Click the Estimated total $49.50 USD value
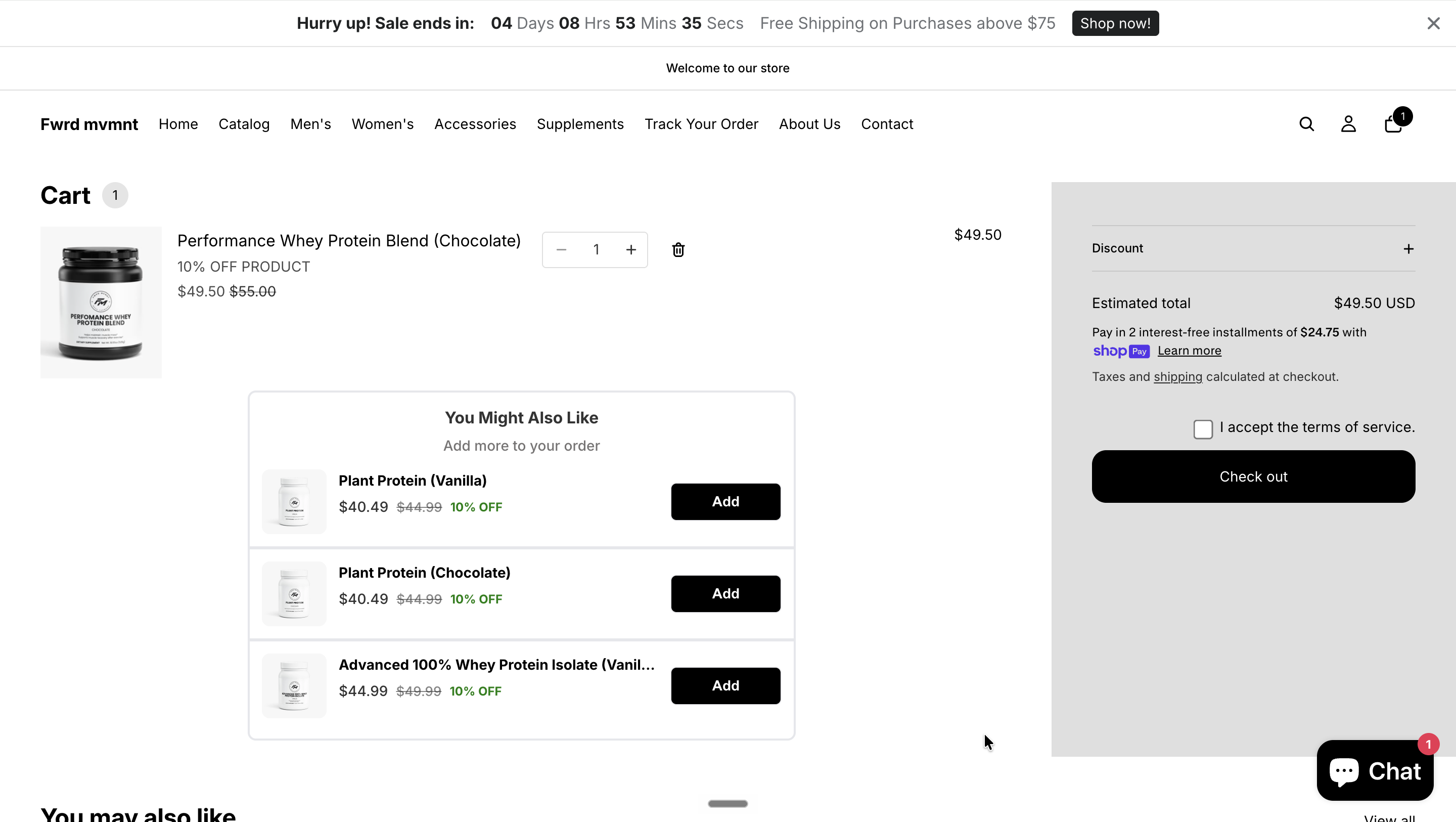The height and width of the screenshot is (822, 1456). coord(1374,303)
